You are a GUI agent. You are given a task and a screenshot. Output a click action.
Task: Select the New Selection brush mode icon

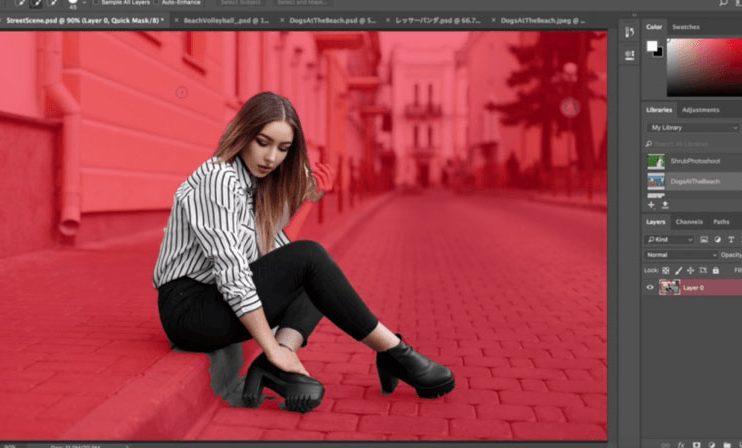[21, 3]
